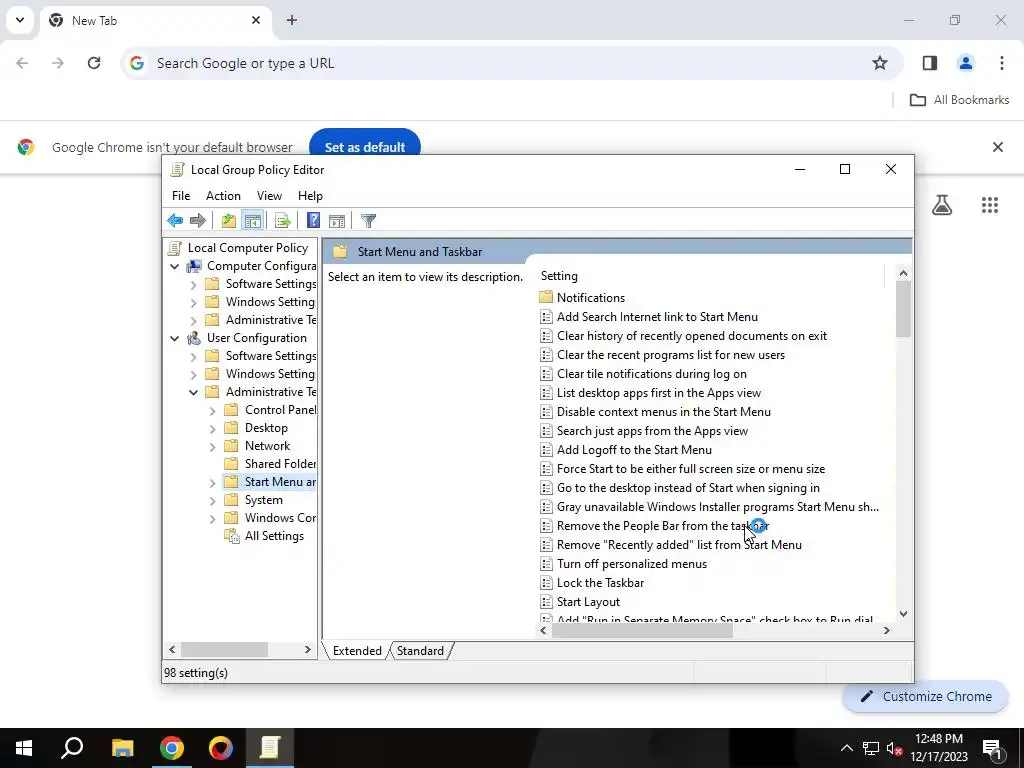
Task: Switch to the Standard tab
Action: point(420,651)
